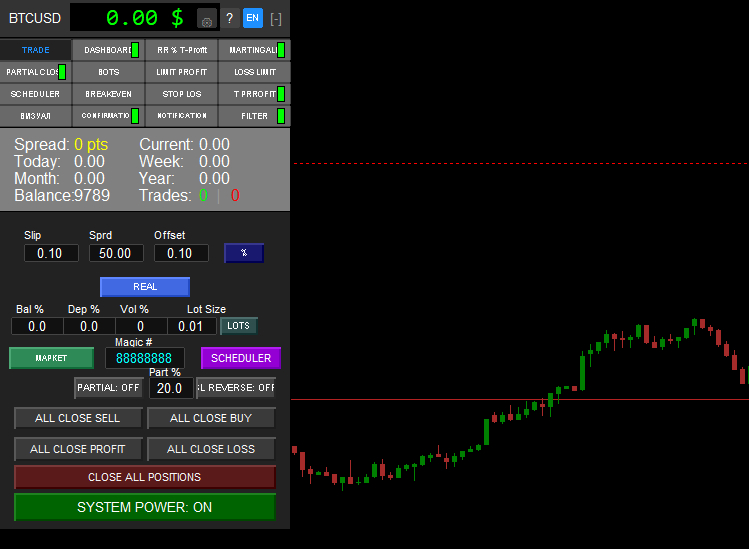Image resolution: width=749 pixels, height=549 pixels.
Task: Toggle the CONFIRMATION green status indicator
Action: pyautogui.click(x=135, y=116)
